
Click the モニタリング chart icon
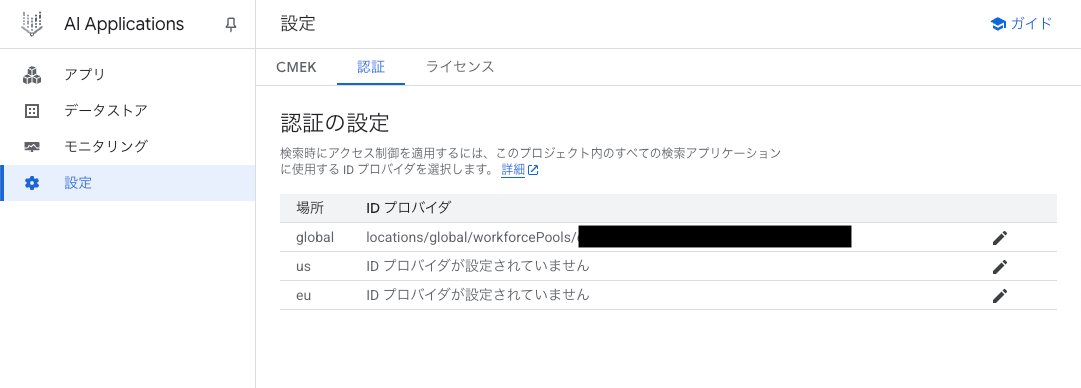(x=32, y=147)
